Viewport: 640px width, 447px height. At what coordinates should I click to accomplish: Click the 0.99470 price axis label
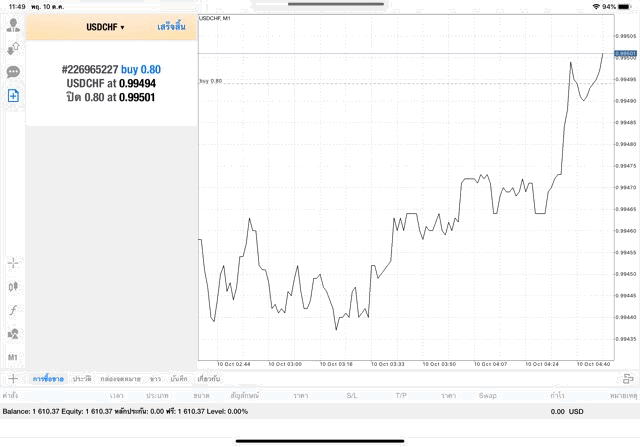click(626, 187)
